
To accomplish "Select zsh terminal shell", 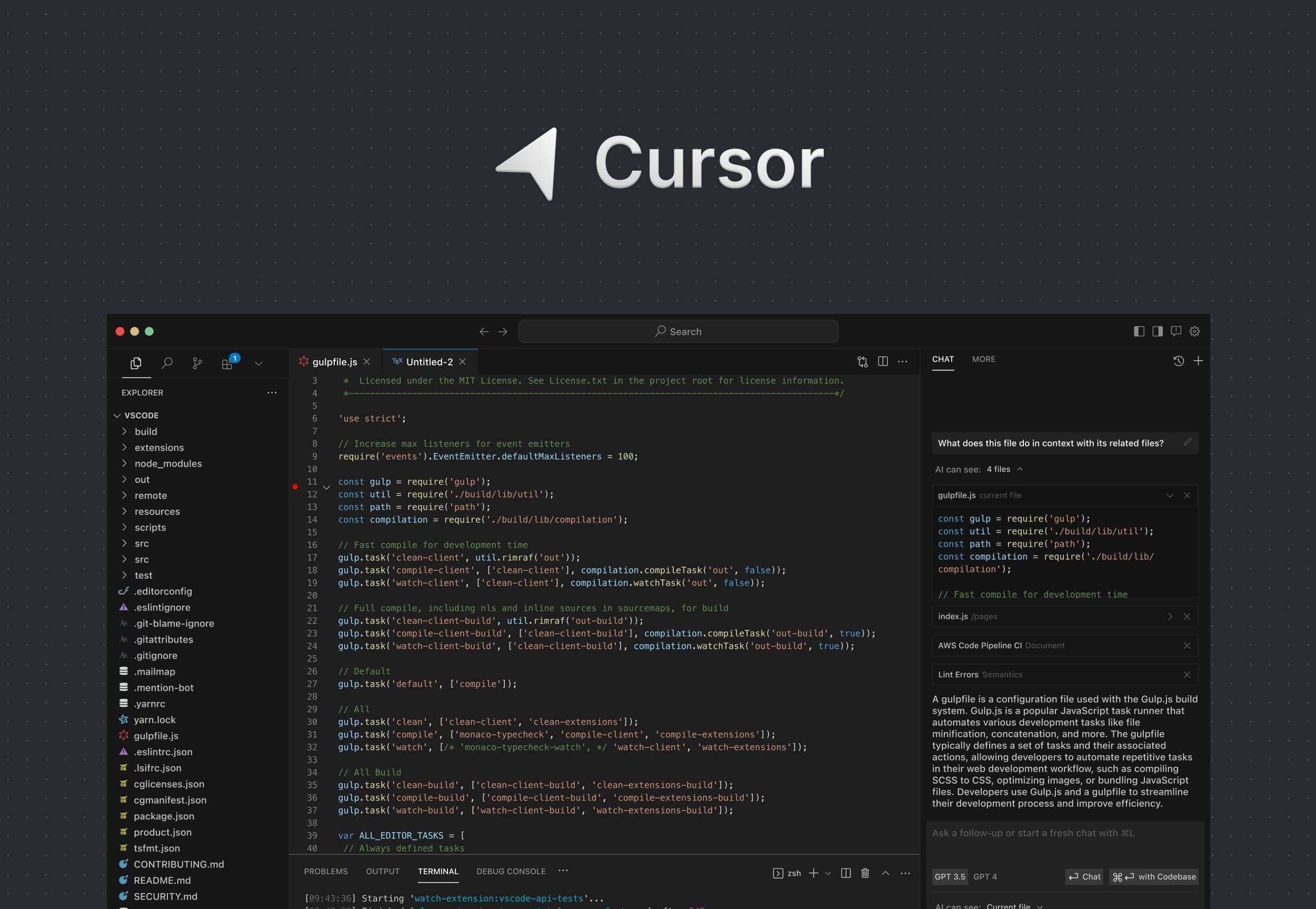I will click(786, 873).
